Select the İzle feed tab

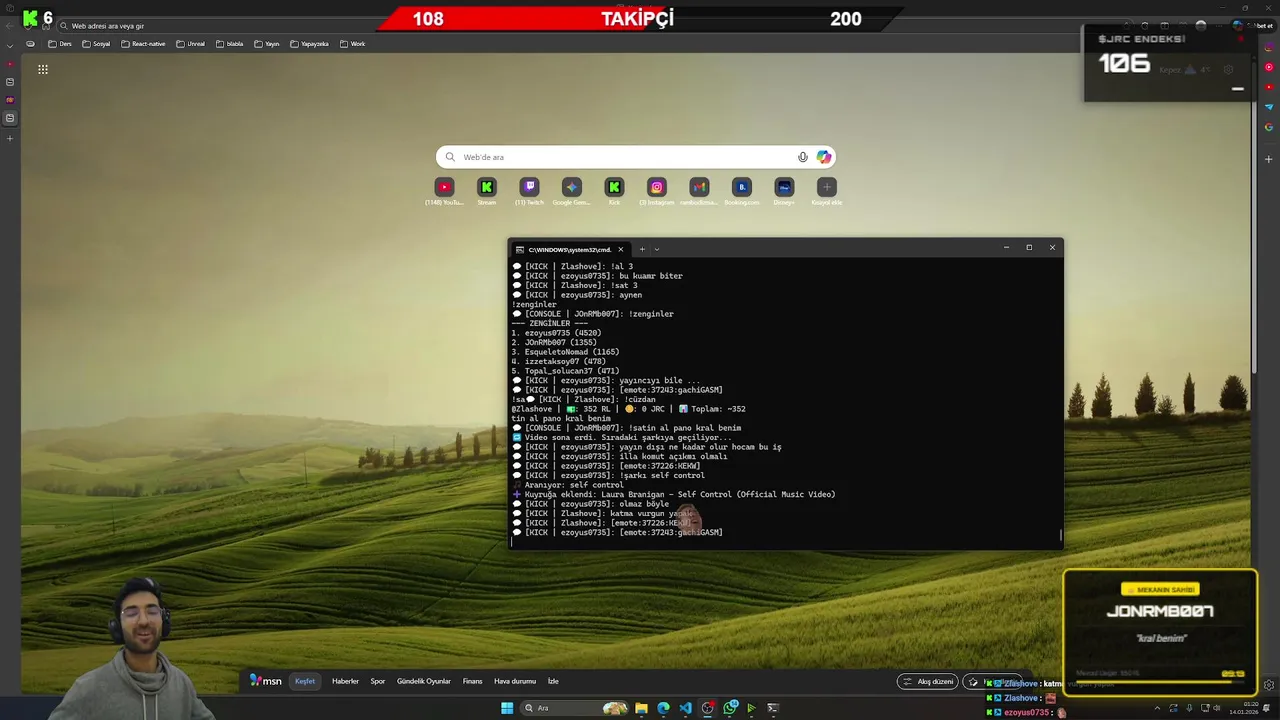pos(553,681)
